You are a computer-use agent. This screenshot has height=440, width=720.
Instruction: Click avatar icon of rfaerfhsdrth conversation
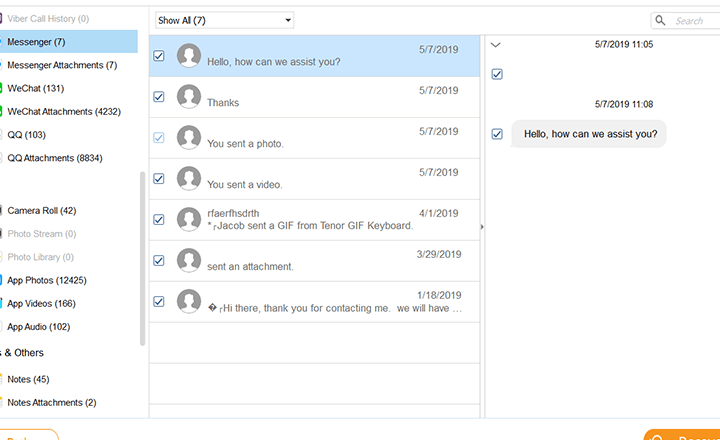[189, 219]
